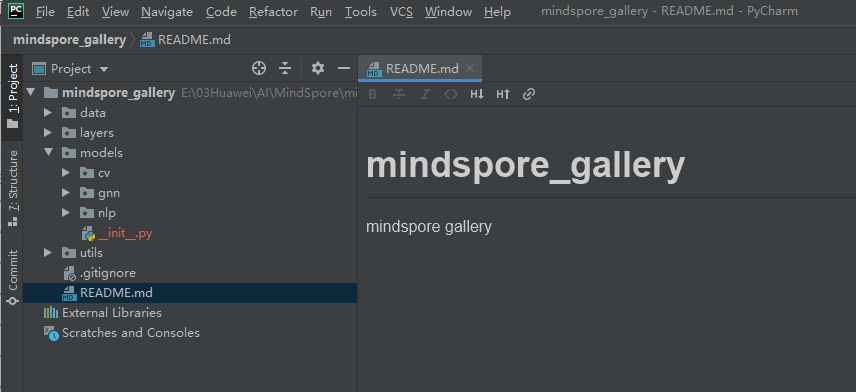Apply inline code formatting icon
The width and height of the screenshot is (856, 392).
(x=450, y=94)
